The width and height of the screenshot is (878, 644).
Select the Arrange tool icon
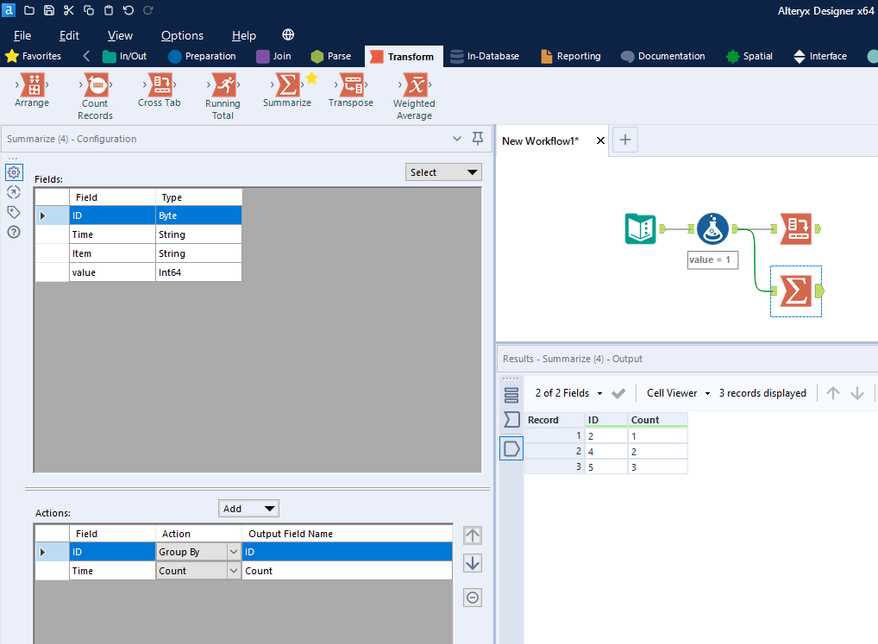click(x=32, y=86)
